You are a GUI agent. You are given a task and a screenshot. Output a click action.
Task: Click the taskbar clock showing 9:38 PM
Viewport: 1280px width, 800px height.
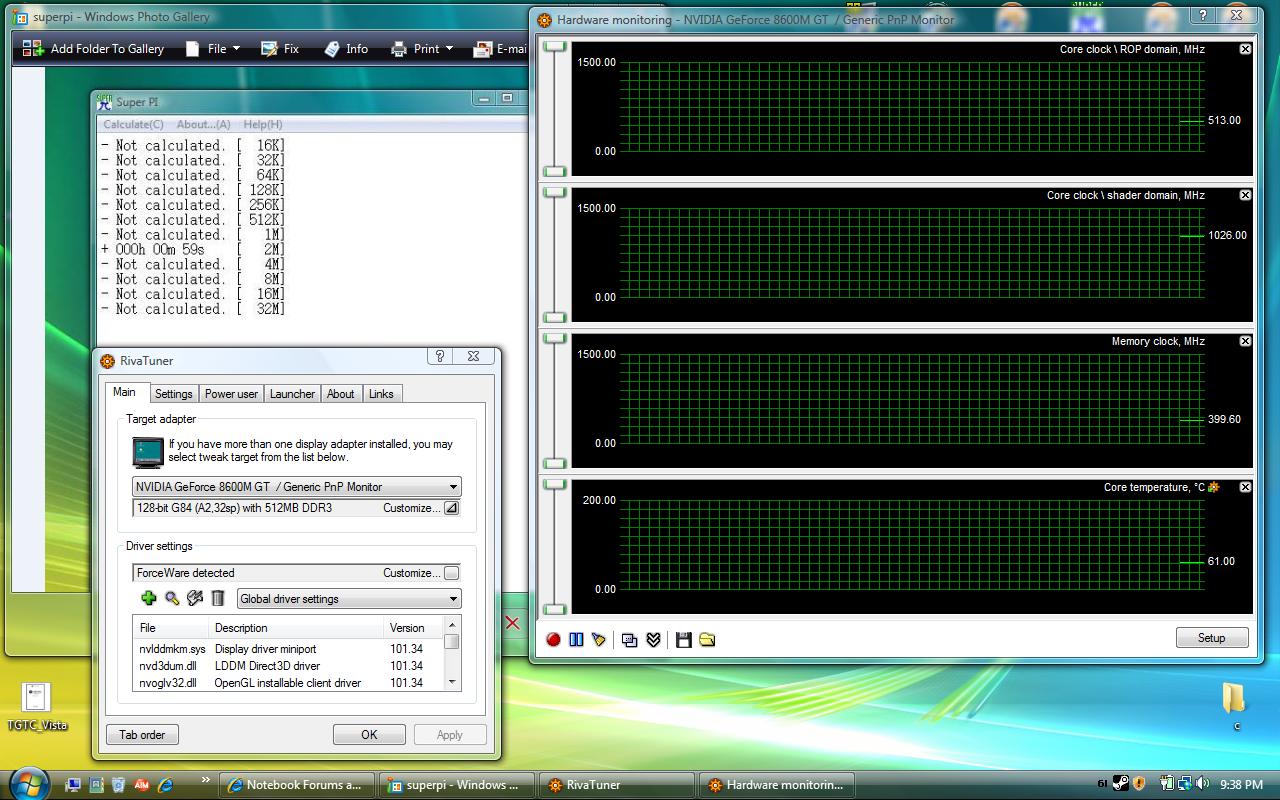pyautogui.click(x=1242, y=785)
